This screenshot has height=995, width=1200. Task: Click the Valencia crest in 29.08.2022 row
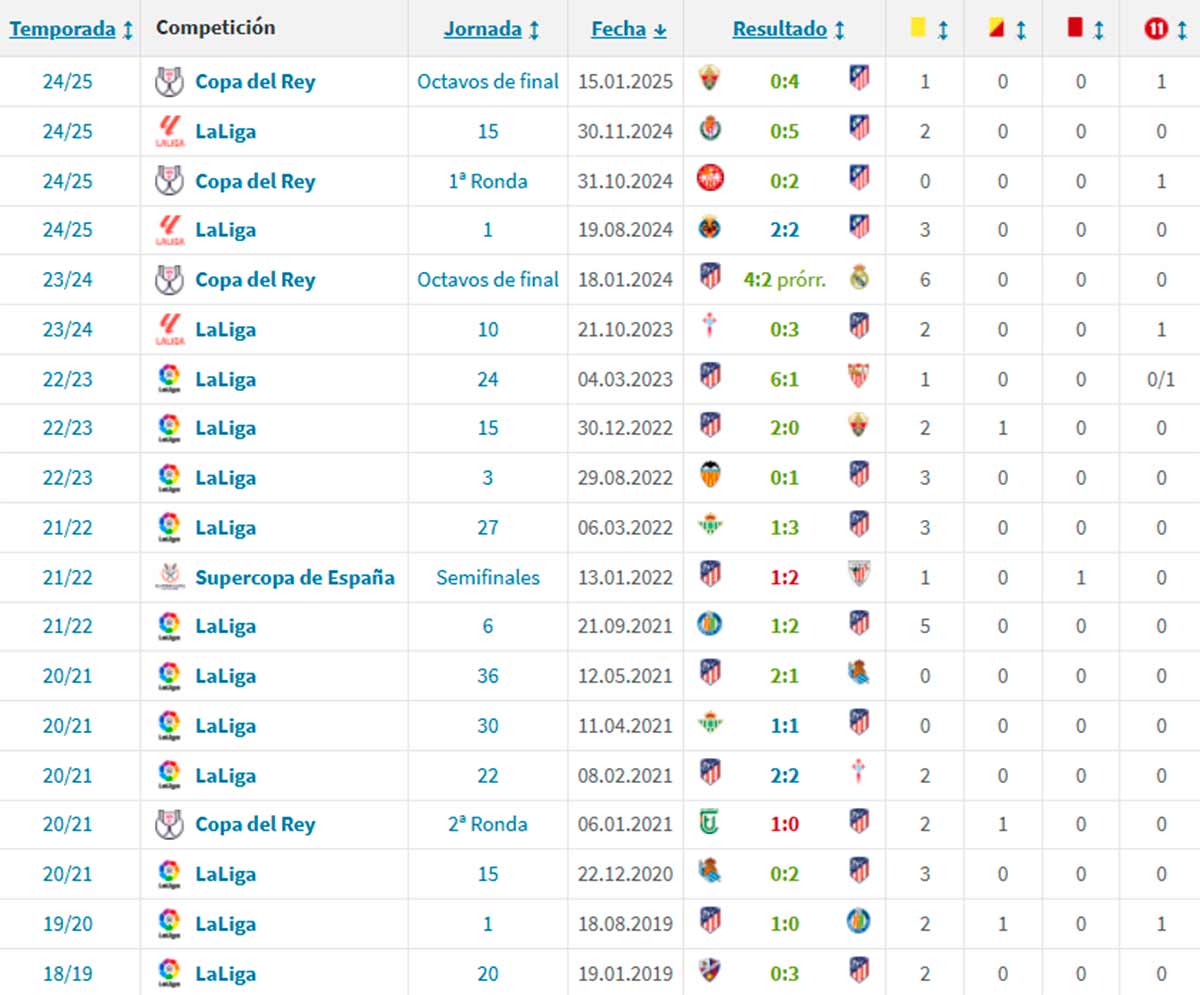710,476
